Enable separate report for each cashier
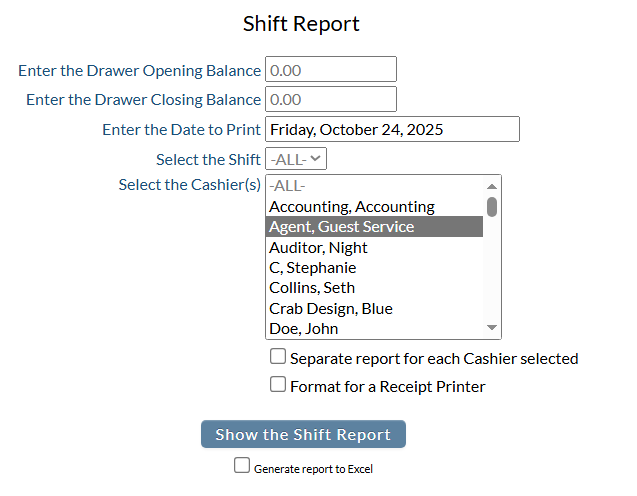 tap(278, 357)
